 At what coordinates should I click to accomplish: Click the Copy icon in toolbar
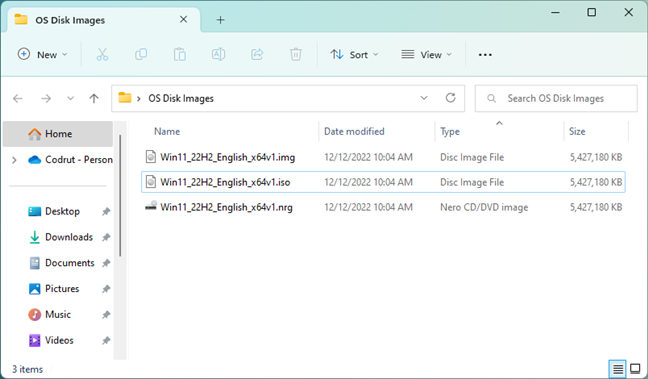point(141,55)
